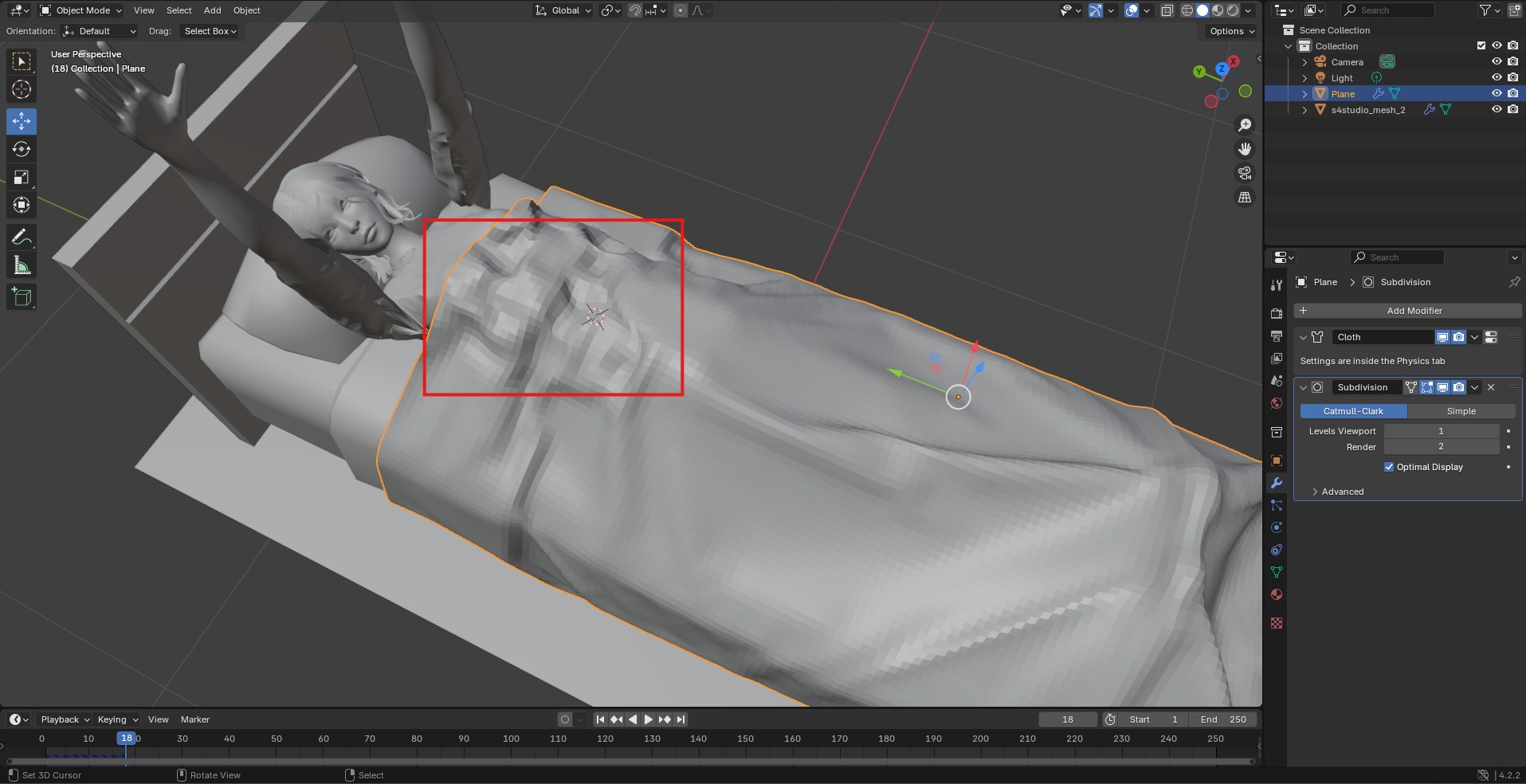Expand the s4studio_mesh_2 tree item

[x=1304, y=110]
